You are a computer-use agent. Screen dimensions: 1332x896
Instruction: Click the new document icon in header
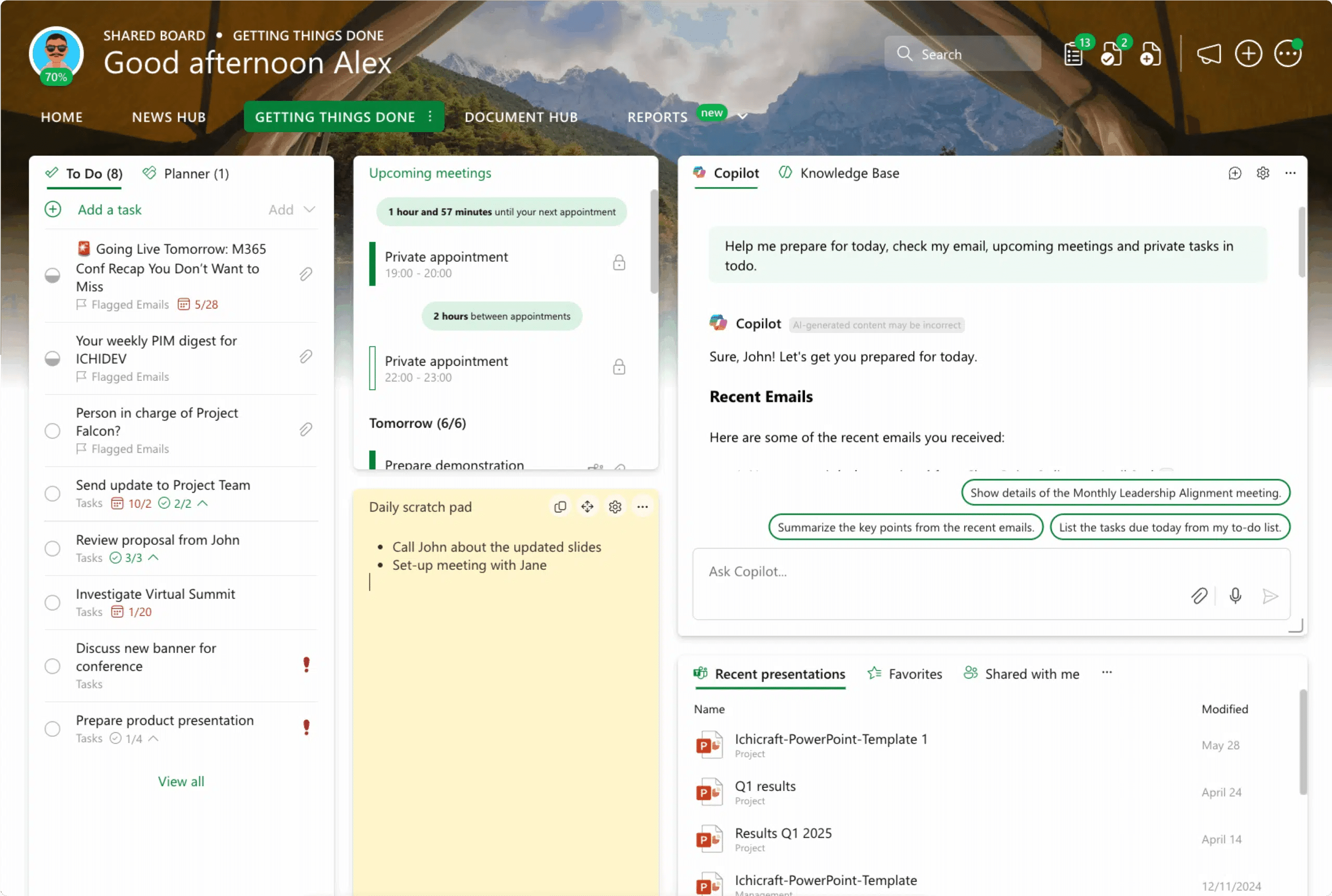(x=1150, y=54)
